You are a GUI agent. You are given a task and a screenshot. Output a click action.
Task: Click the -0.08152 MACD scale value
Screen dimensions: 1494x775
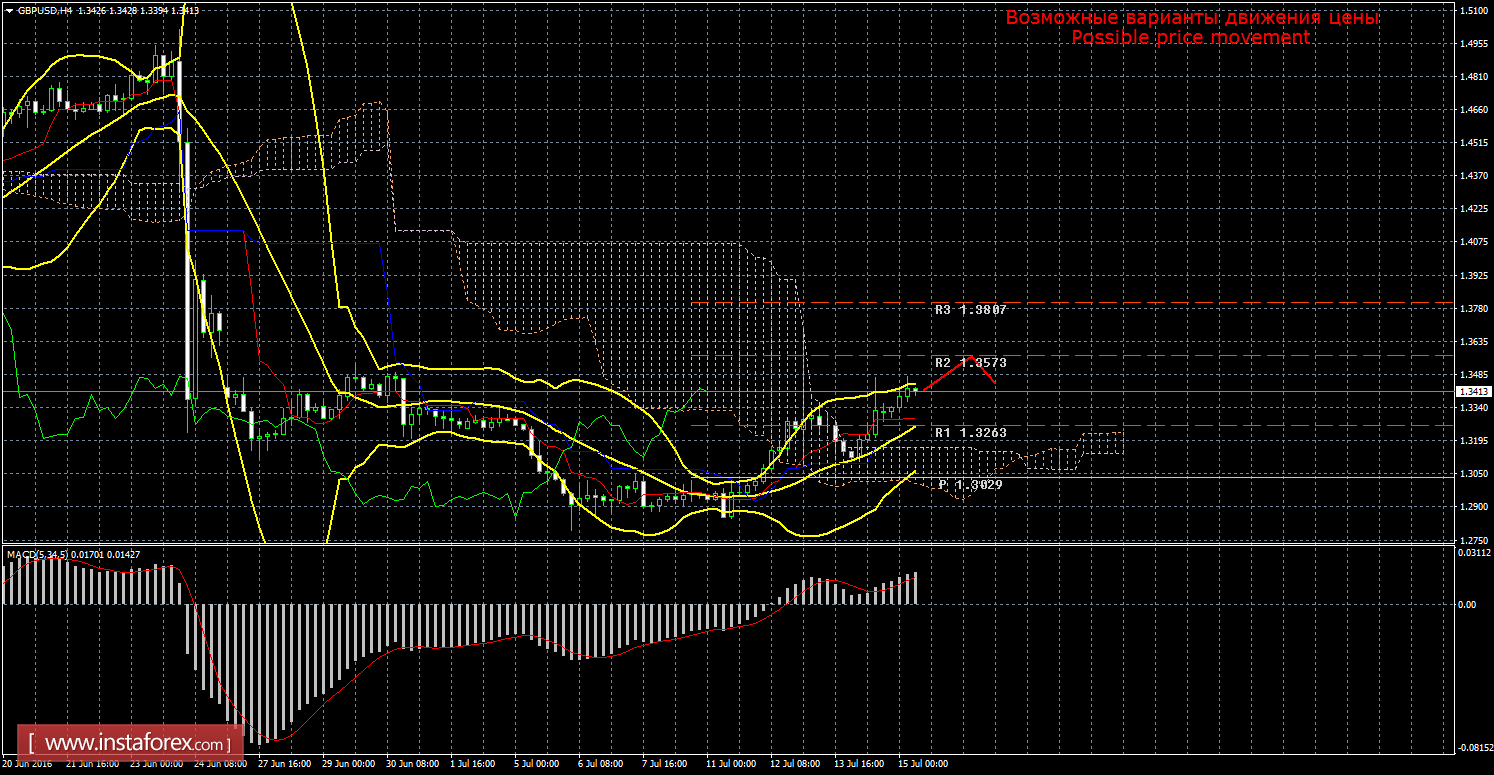click(x=1474, y=747)
